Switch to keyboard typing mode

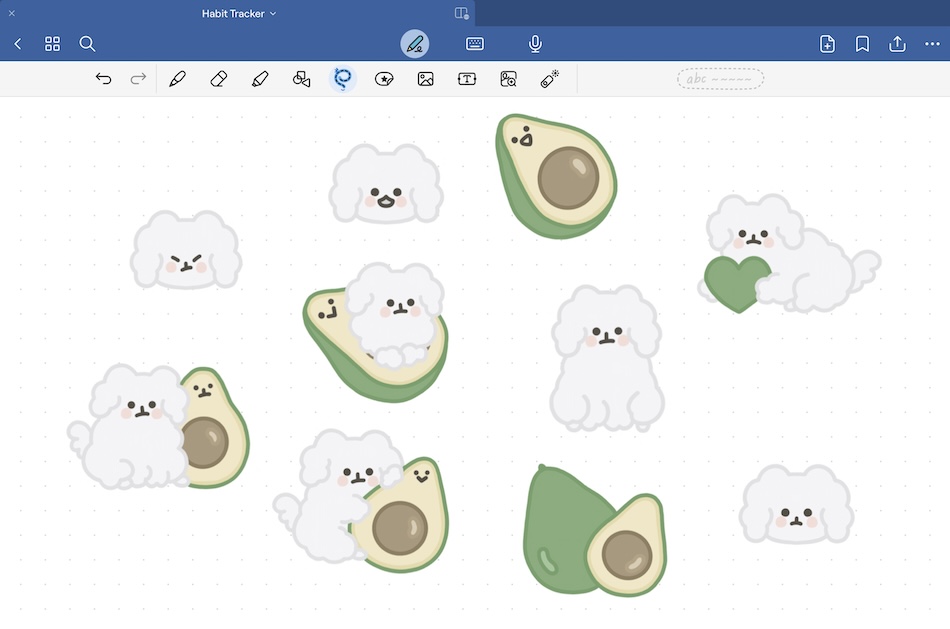475,44
